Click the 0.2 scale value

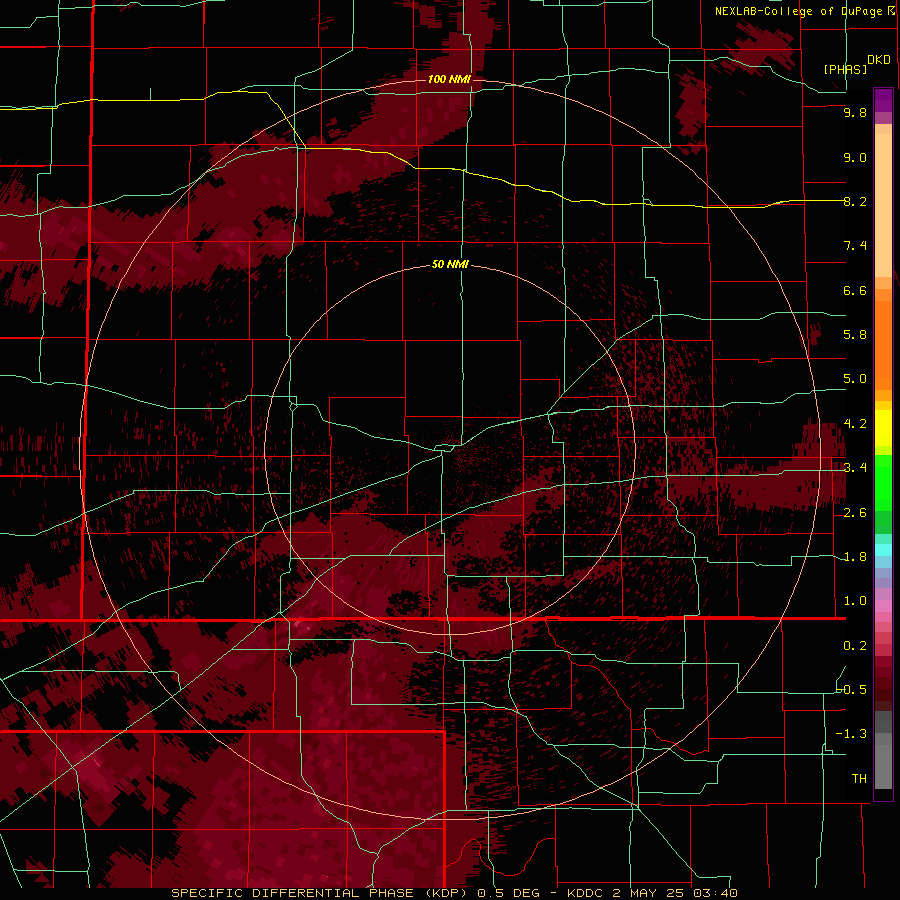[855, 646]
